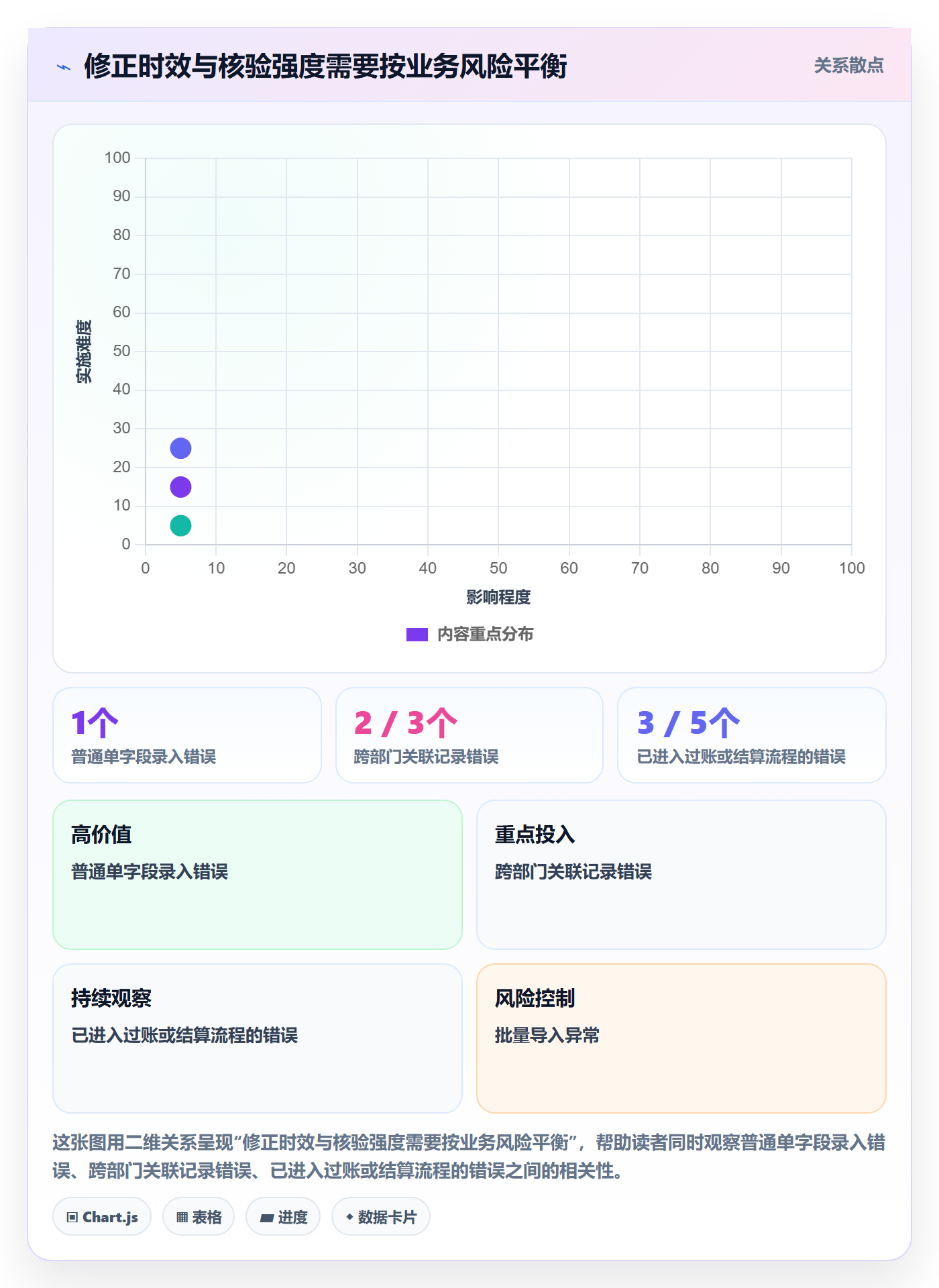Click 普通单字段录入错误 text in 高价值 card
This screenshot has height=1288, width=939.
tap(150, 871)
